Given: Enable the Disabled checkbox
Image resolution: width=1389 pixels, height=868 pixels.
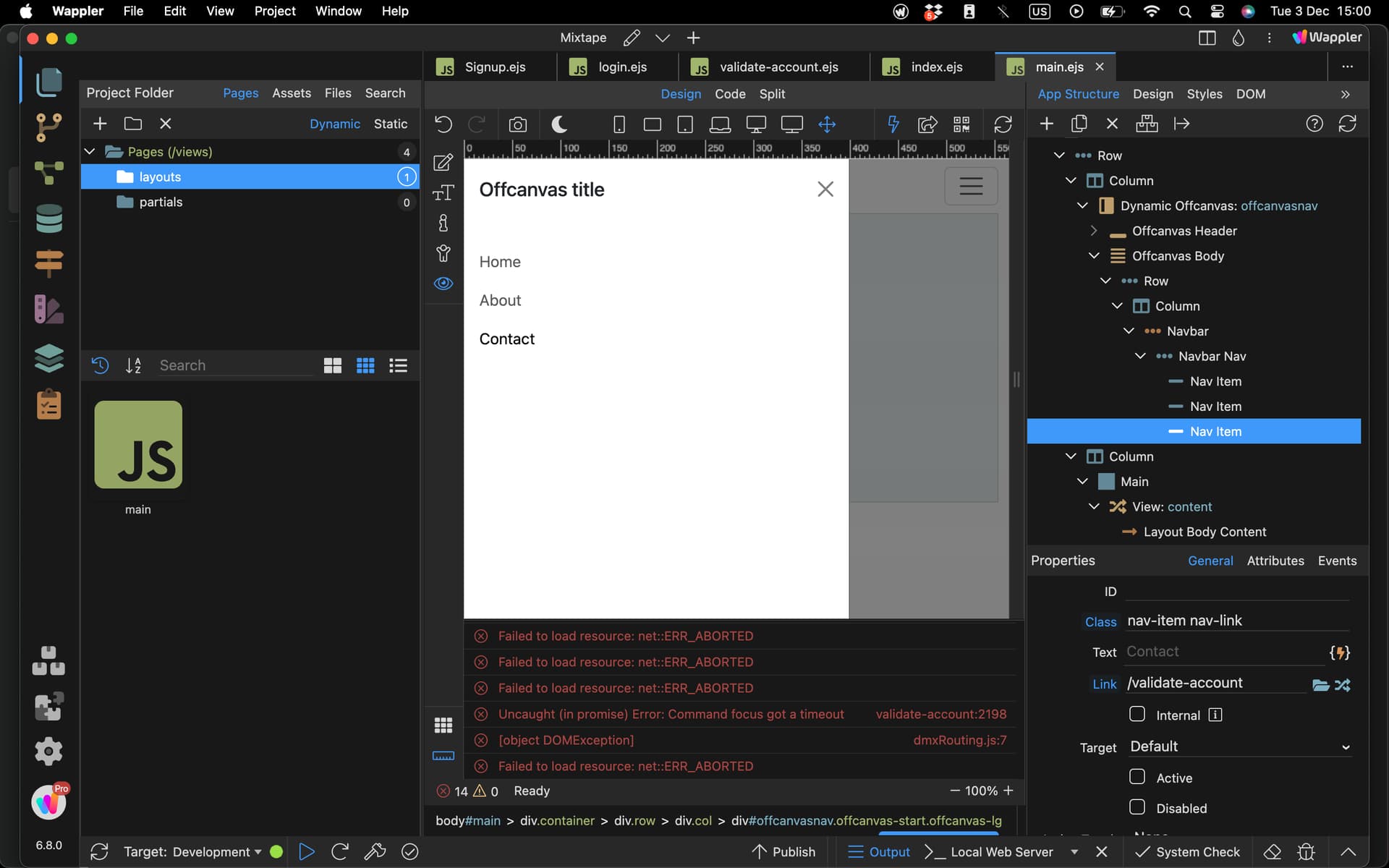Looking at the screenshot, I should (1137, 807).
